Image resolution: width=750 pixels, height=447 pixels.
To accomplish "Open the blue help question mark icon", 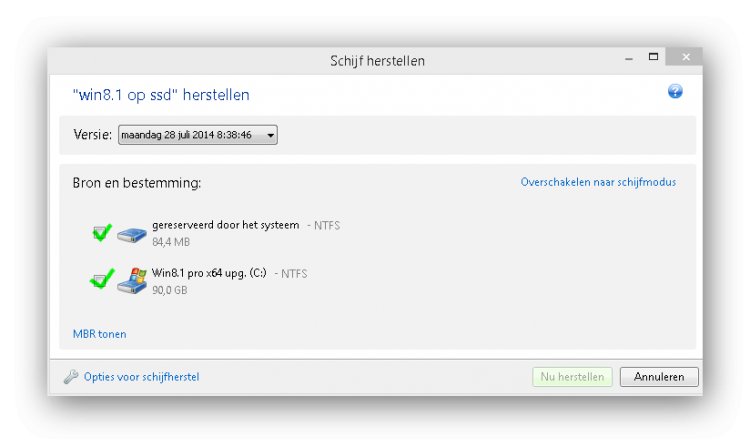I will pos(675,91).
